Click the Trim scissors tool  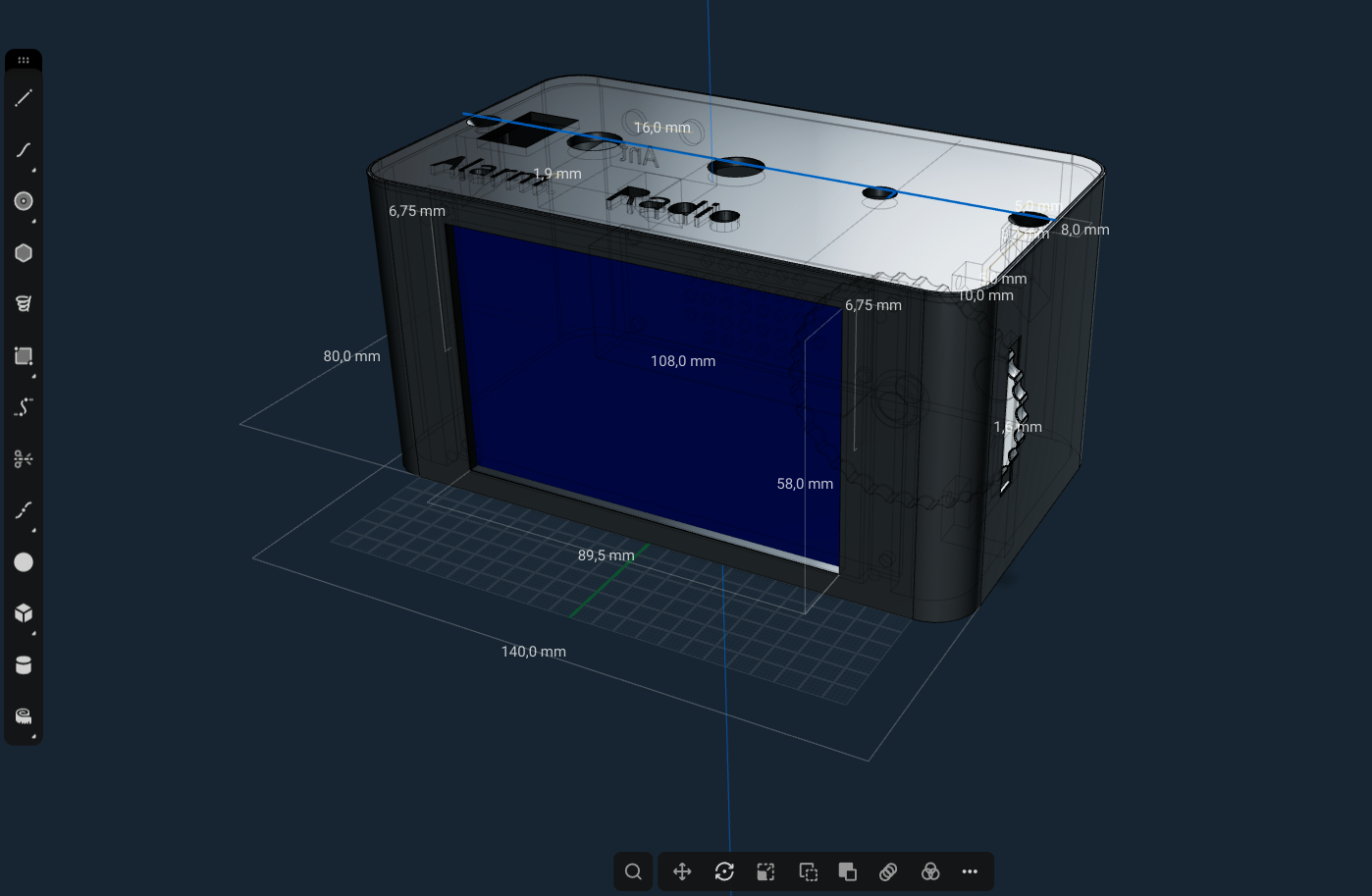[x=24, y=458]
